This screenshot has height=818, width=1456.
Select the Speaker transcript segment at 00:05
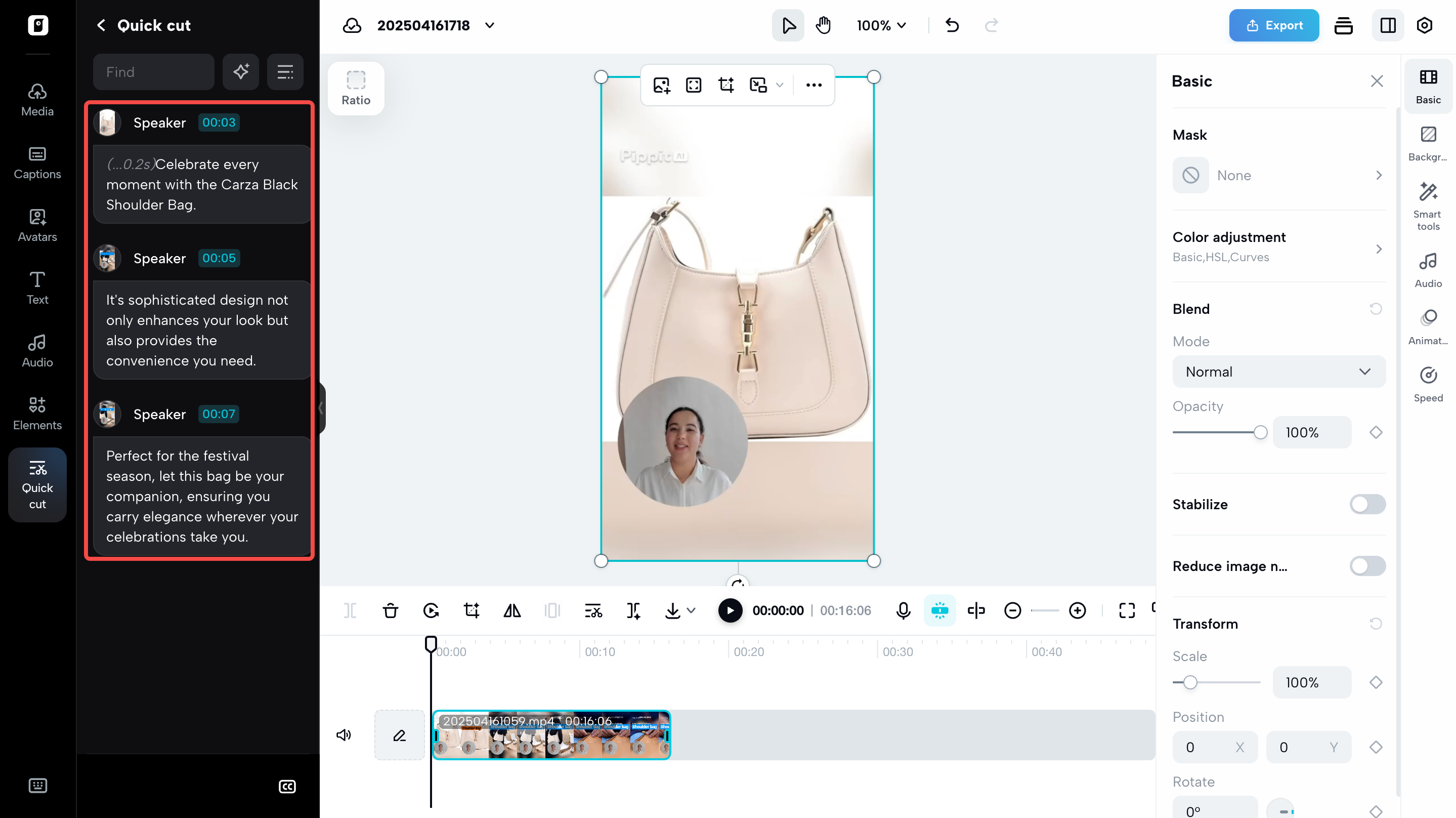(201, 258)
